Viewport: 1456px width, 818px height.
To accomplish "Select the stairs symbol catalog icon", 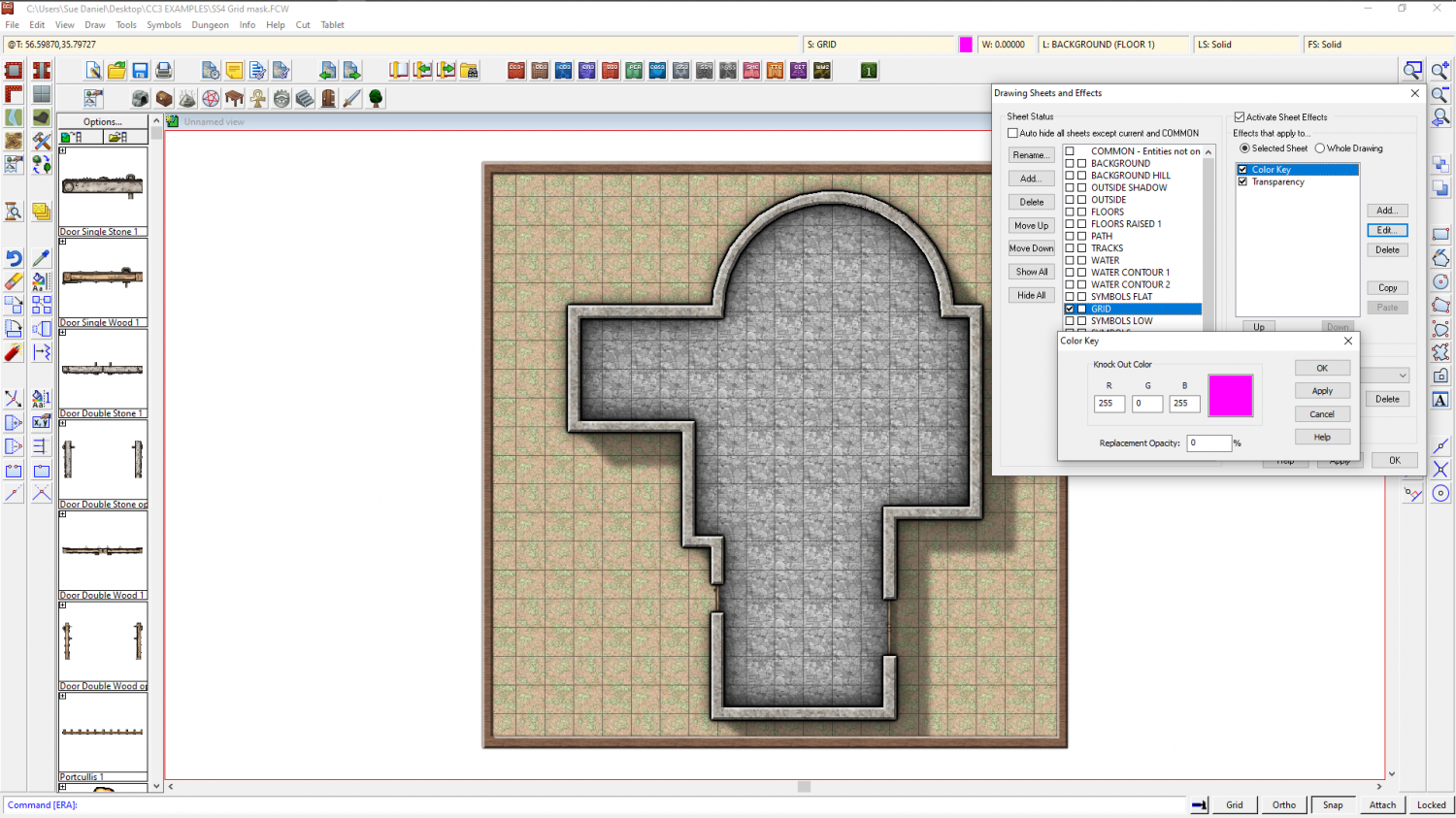I will tap(305, 98).
